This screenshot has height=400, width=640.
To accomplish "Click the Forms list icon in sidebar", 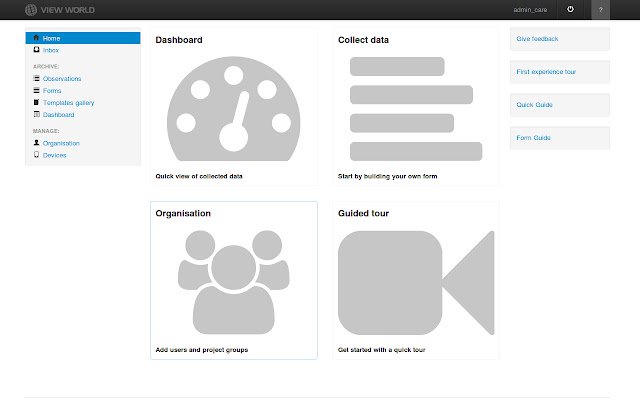I will pyautogui.click(x=36, y=90).
